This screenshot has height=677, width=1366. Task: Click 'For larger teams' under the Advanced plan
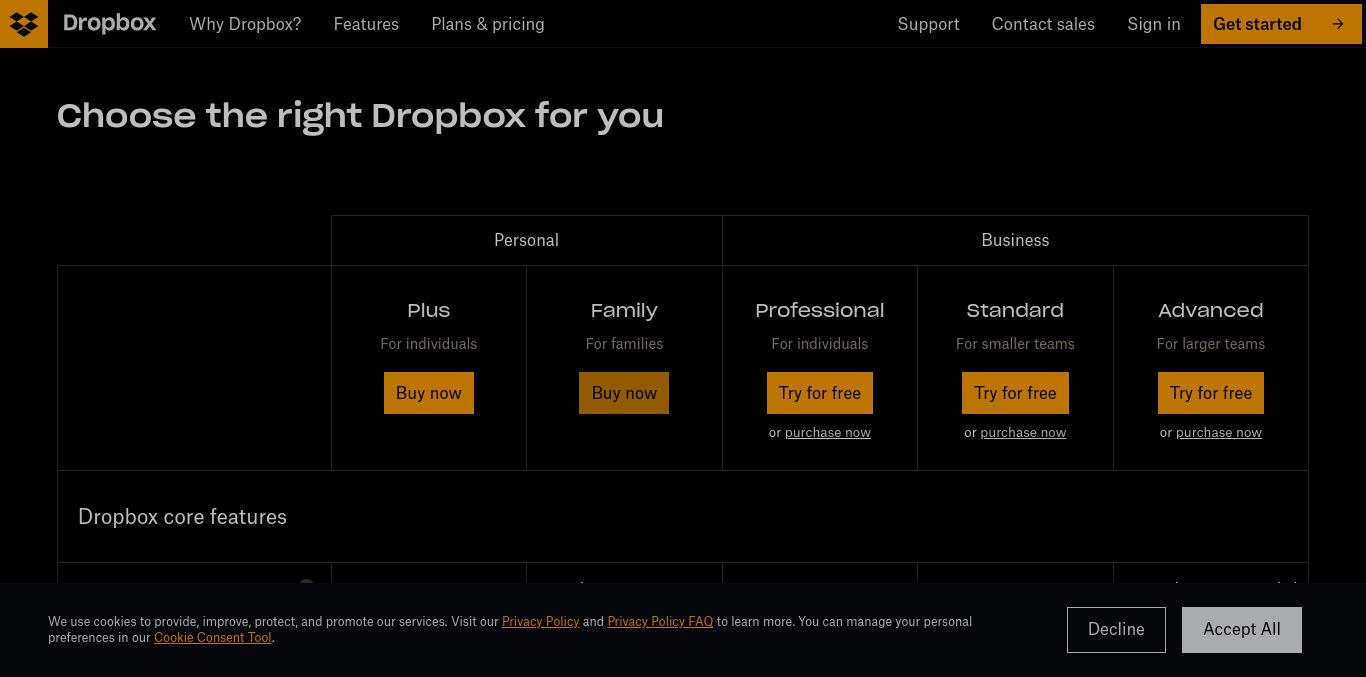[1211, 344]
